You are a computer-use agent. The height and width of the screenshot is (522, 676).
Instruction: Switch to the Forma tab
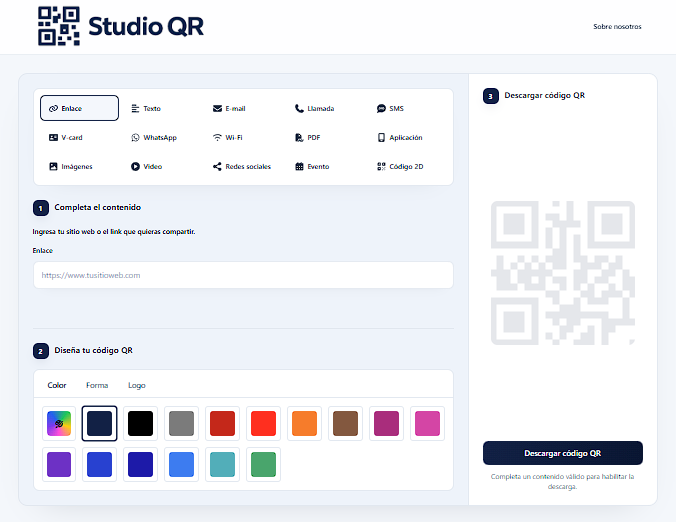tap(97, 385)
